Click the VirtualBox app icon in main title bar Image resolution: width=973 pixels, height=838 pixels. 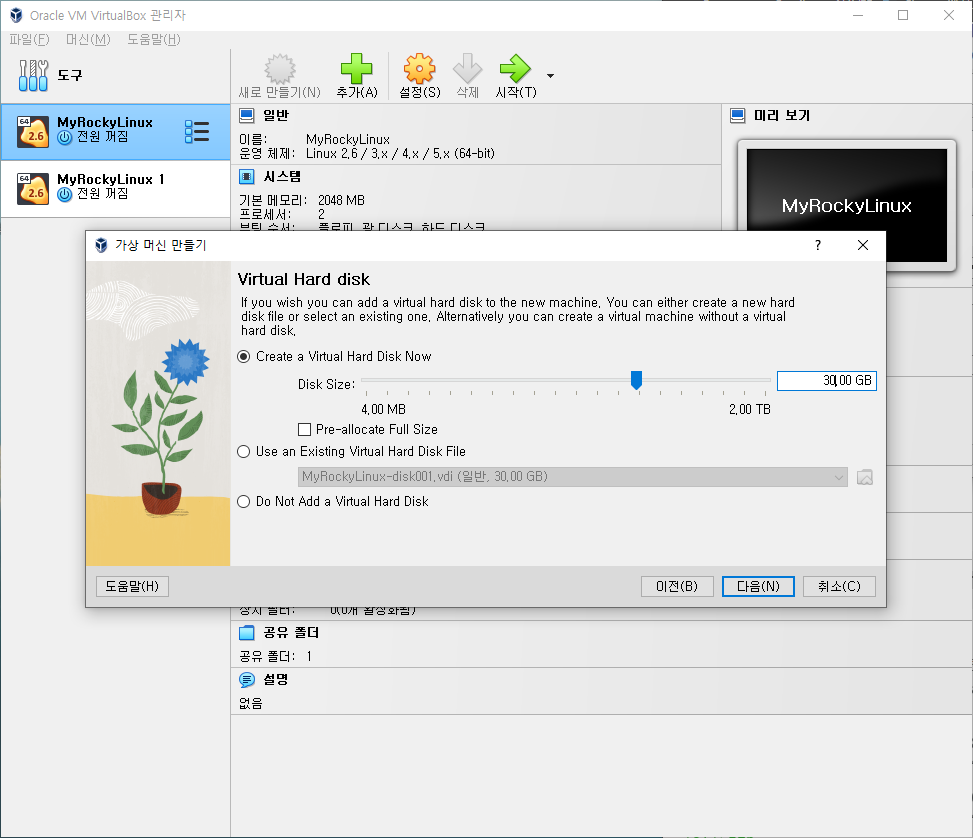(16, 15)
